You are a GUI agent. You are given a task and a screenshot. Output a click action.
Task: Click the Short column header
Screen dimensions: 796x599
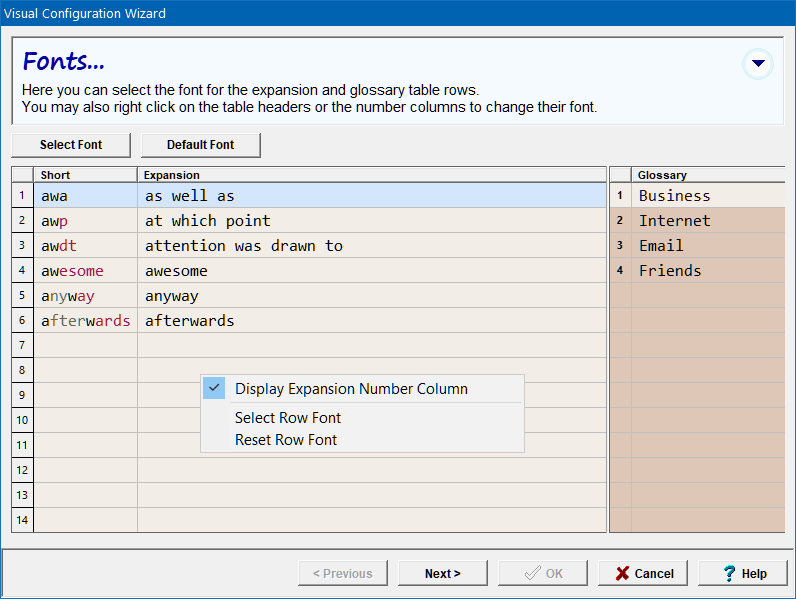85,175
